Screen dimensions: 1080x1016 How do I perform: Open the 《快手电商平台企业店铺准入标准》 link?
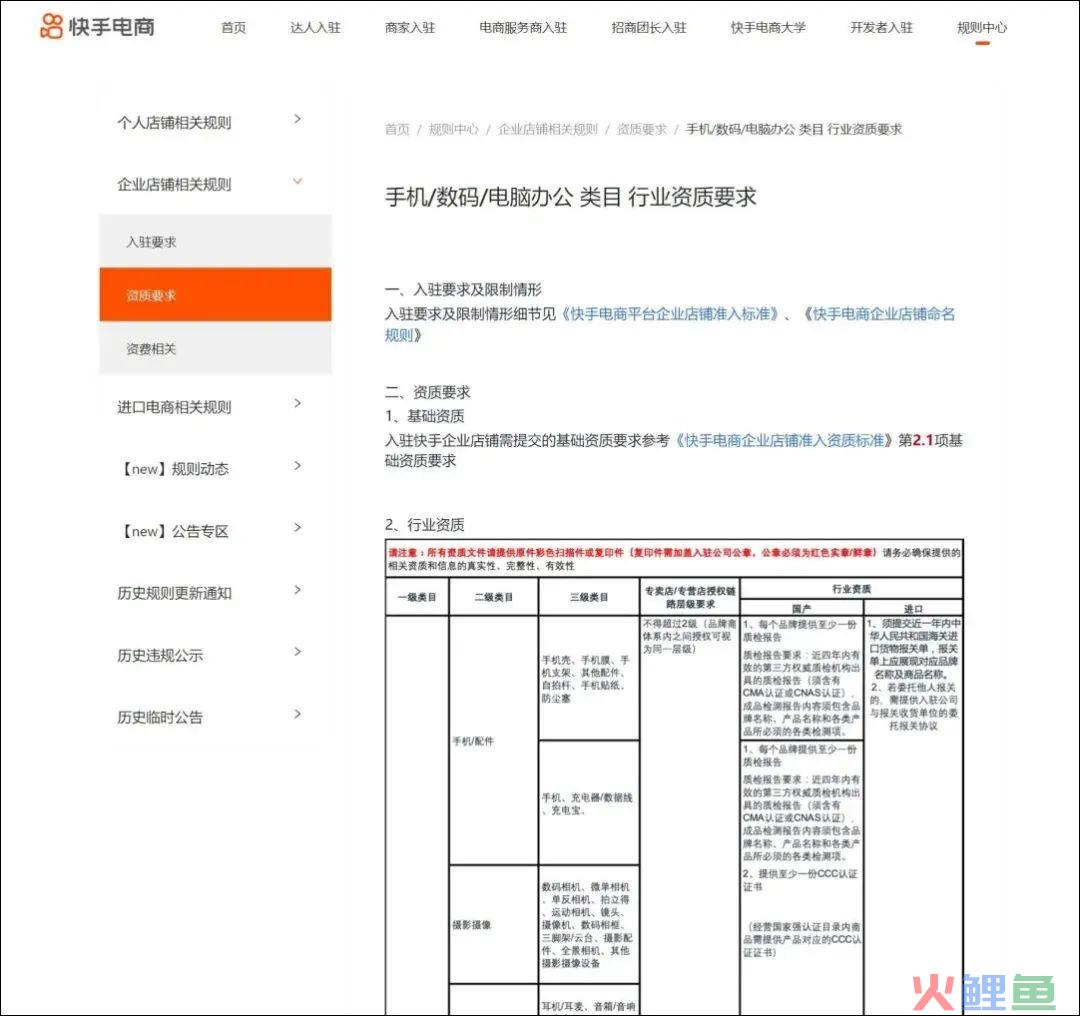point(670,314)
